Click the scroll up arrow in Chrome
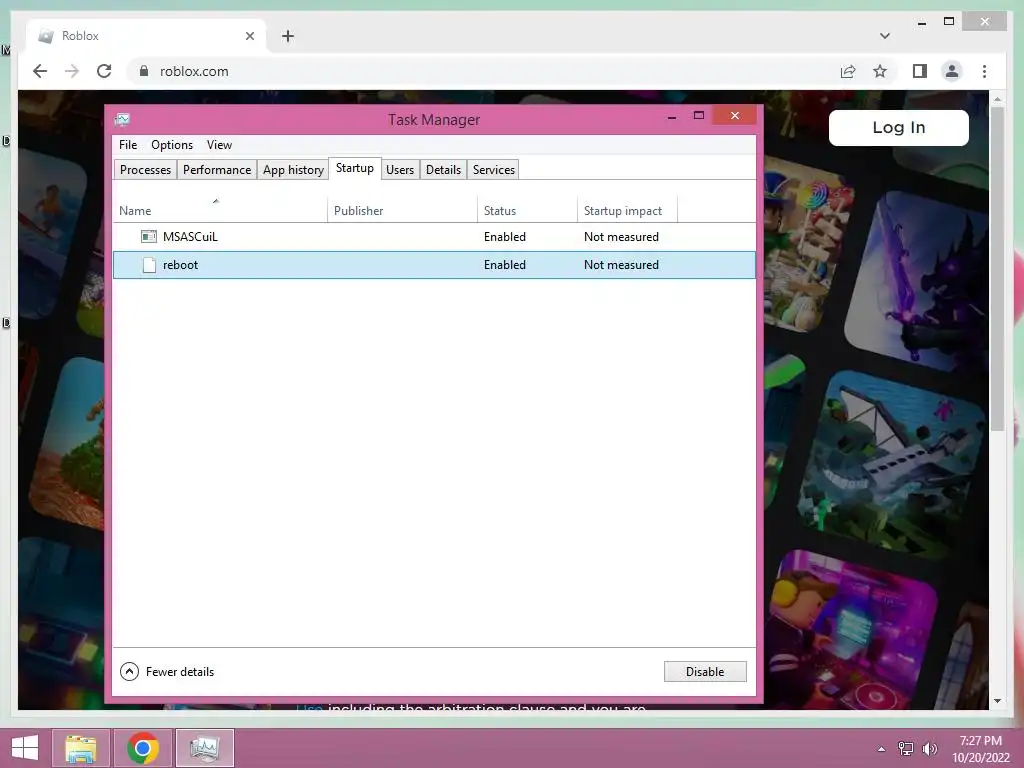 pos(997,99)
